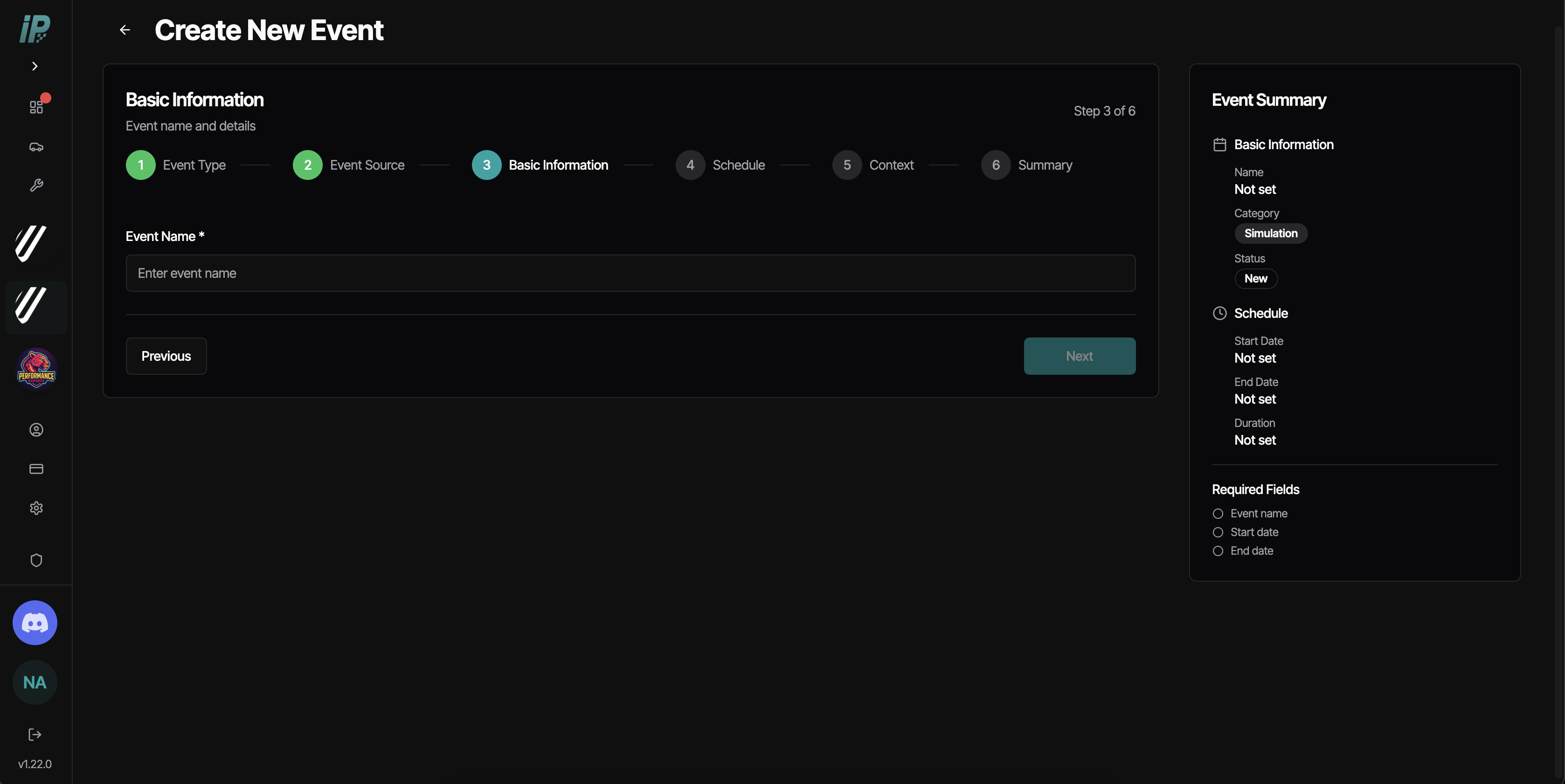The image size is (1565, 784).
Task: Click the logout icon
Action: click(35, 735)
